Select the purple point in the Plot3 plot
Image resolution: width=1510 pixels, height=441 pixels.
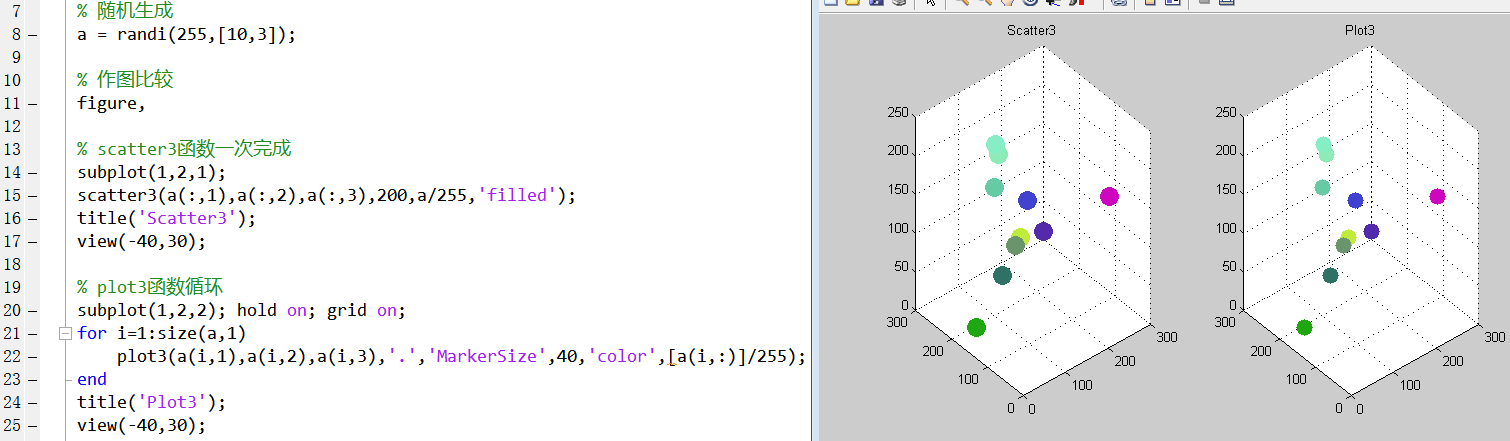click(x=1372, y=231)
